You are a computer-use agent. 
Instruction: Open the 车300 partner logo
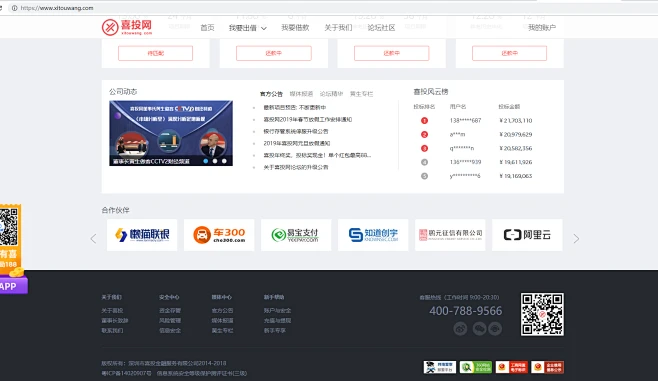point(219,235)
